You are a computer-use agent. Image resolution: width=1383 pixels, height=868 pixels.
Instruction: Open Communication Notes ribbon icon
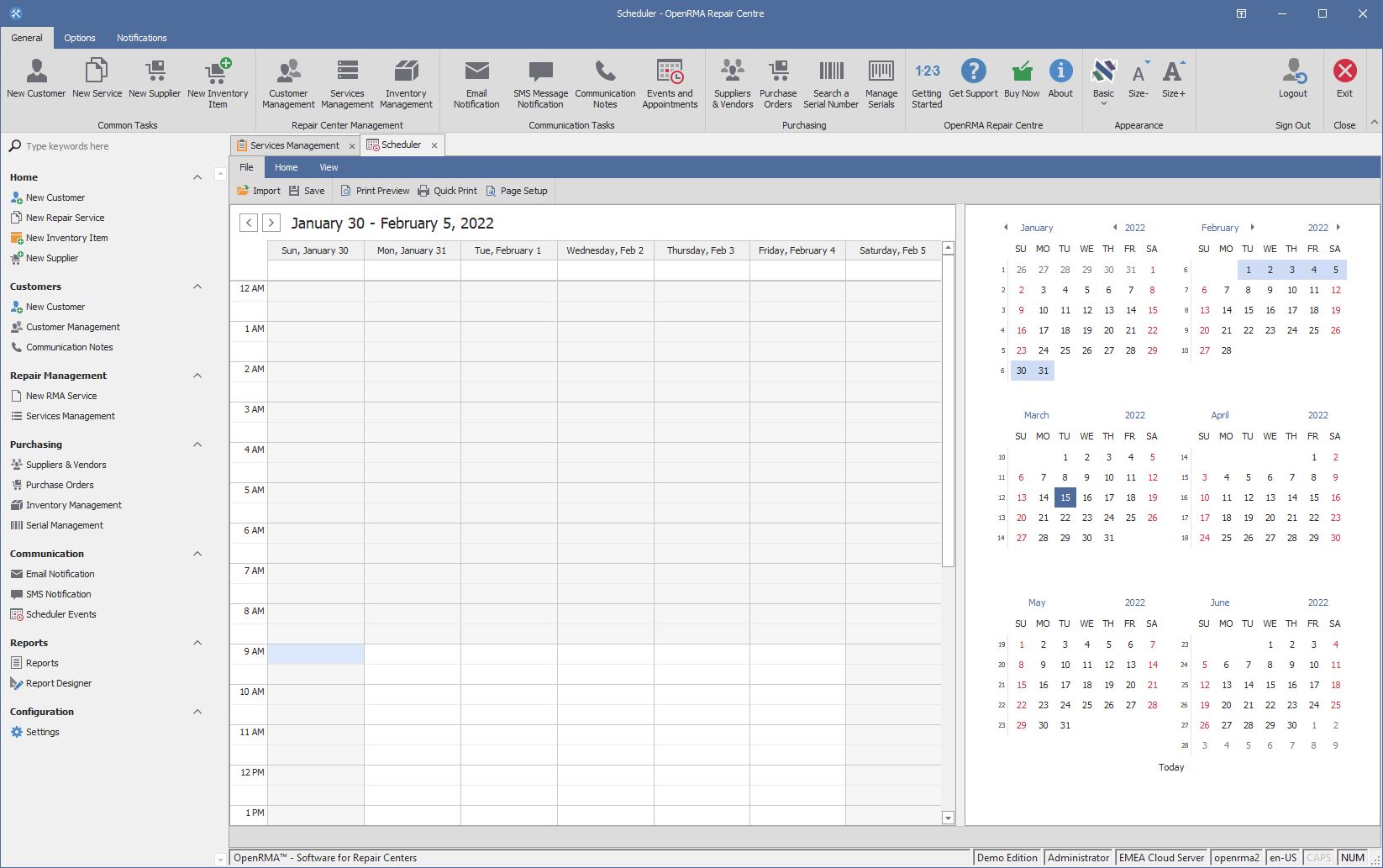point(605,83)
